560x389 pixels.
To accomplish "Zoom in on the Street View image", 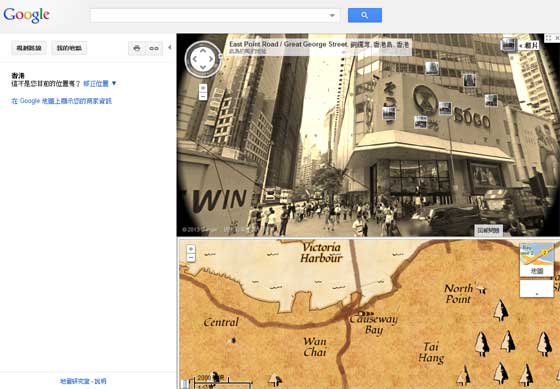I will pyautogui.click(x=203, y=88).
